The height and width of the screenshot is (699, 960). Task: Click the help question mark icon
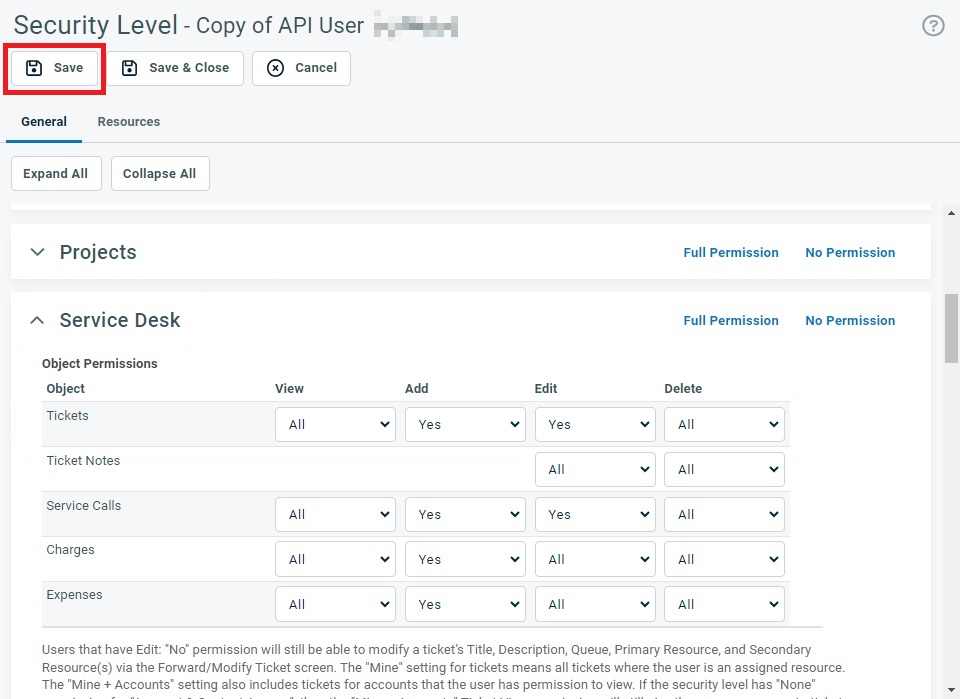(x=932, y=26)
